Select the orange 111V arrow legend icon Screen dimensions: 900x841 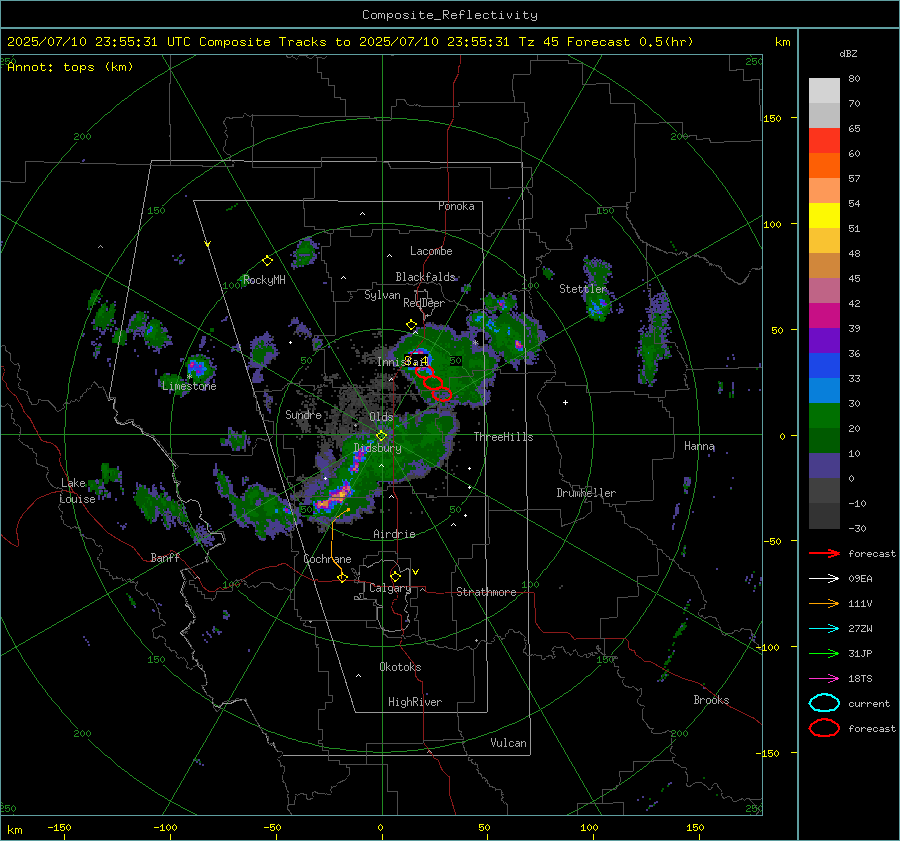pos(824,603)
